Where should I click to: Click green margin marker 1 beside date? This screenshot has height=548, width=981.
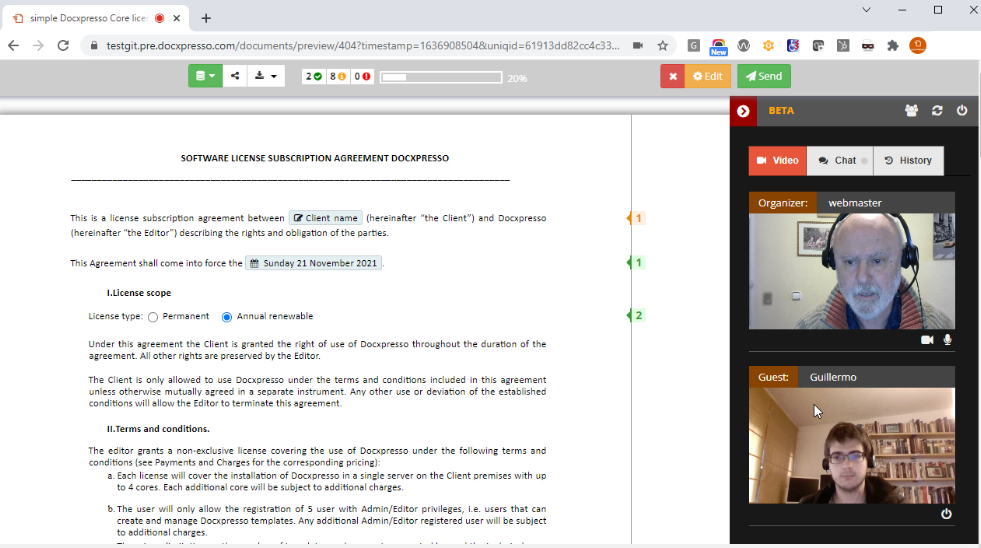[636, 263]
